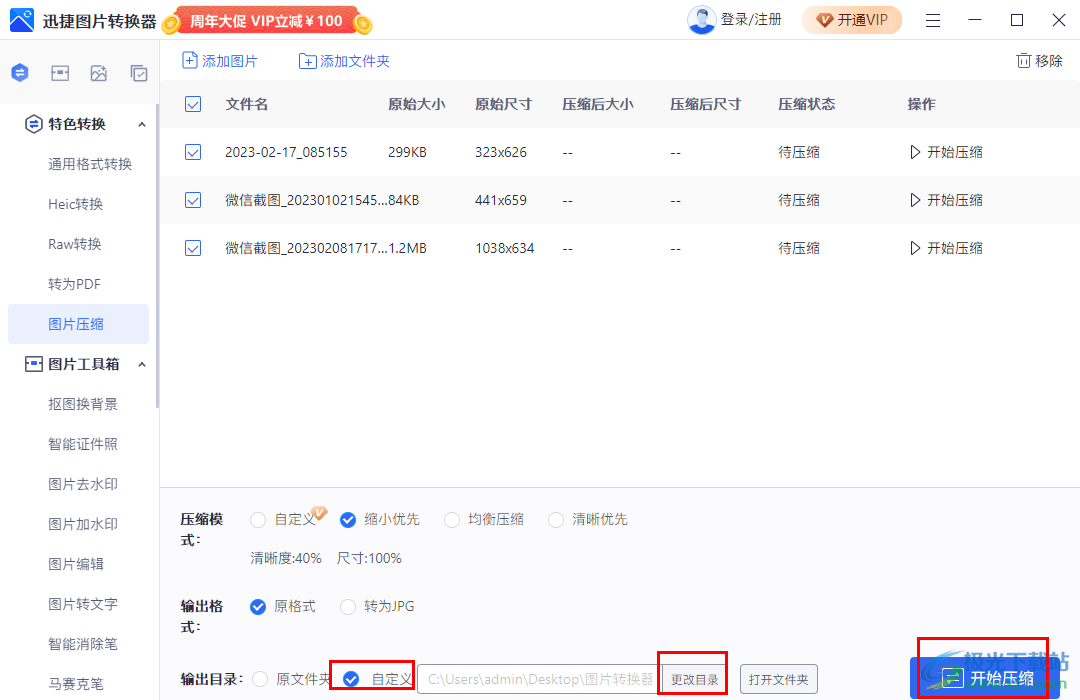The height and width of the screenshot is (700, 1080).
Task: Open 智能证件照 tool
Action: pyautogui.click(x=83, y=444)
